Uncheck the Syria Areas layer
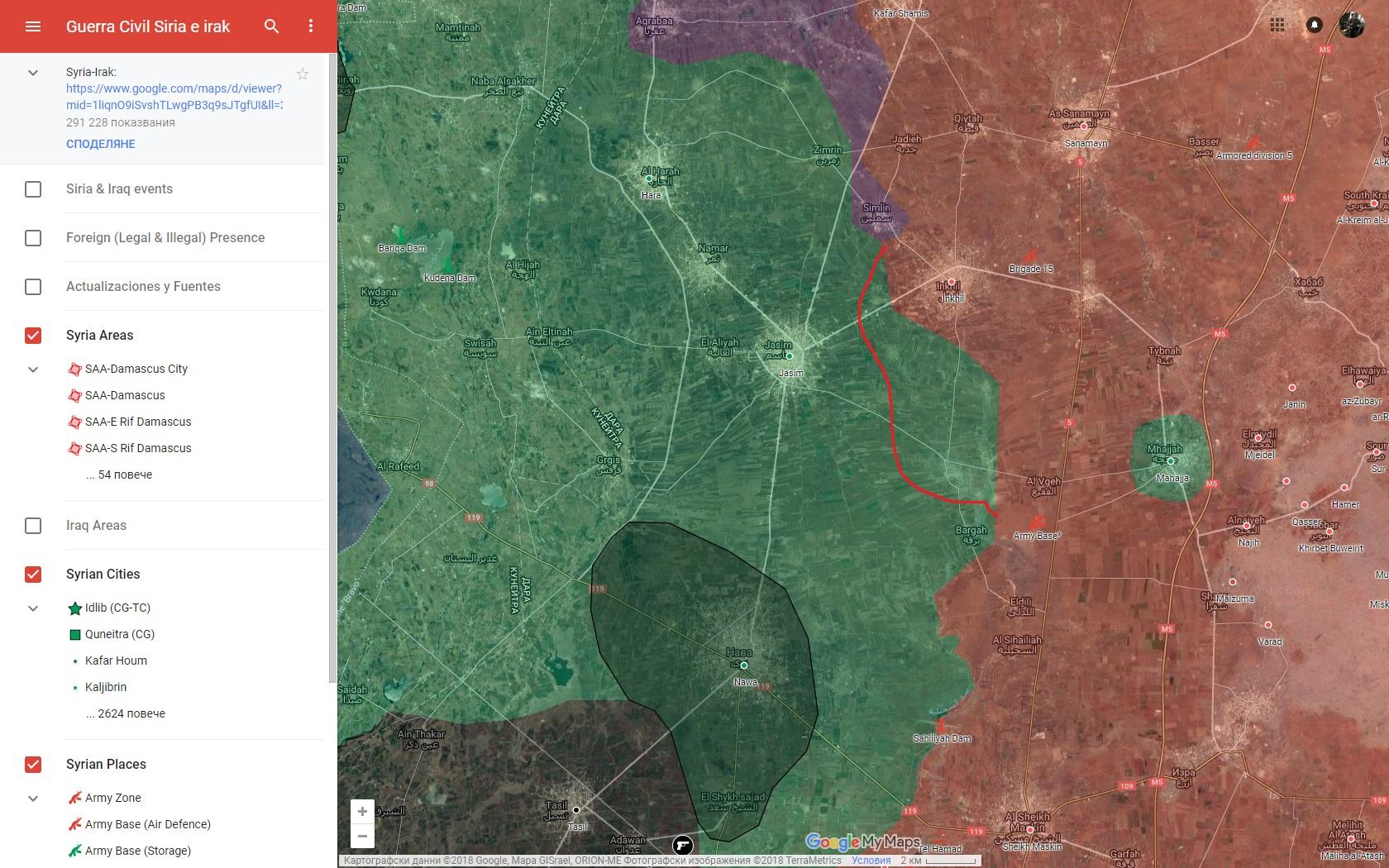 (x=33, y=336)
